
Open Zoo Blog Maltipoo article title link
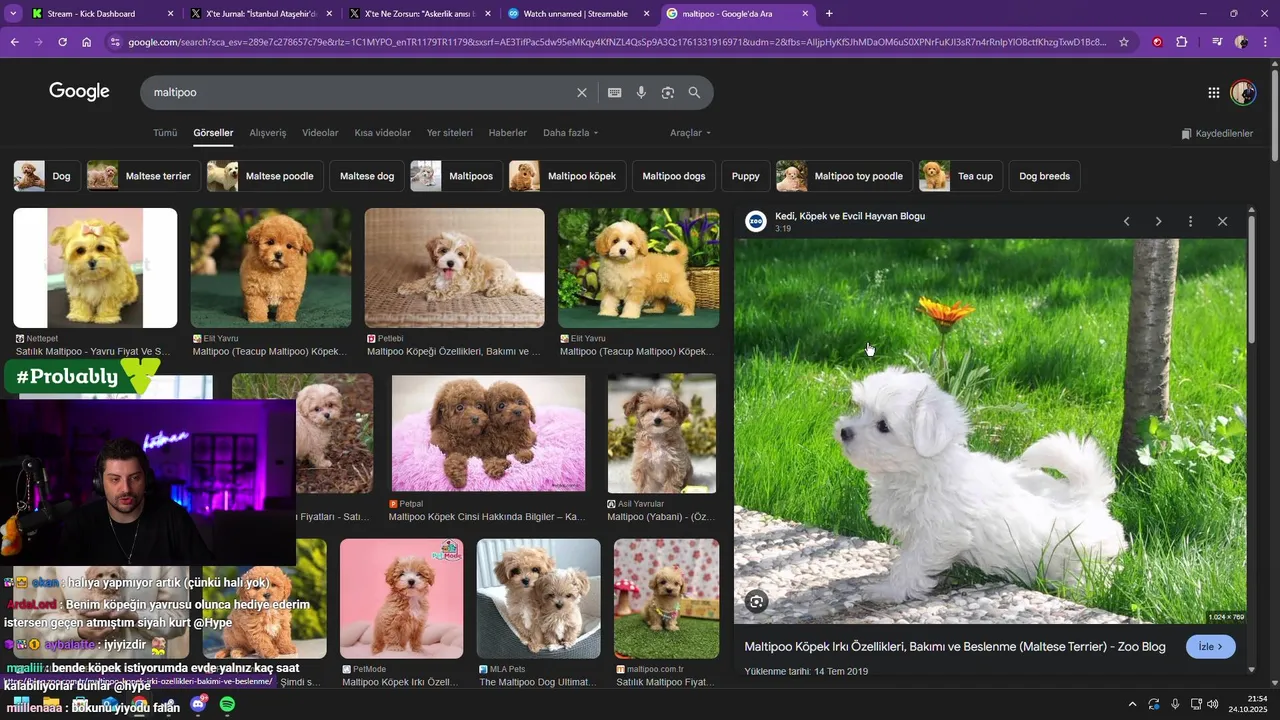tap(955, 647)
